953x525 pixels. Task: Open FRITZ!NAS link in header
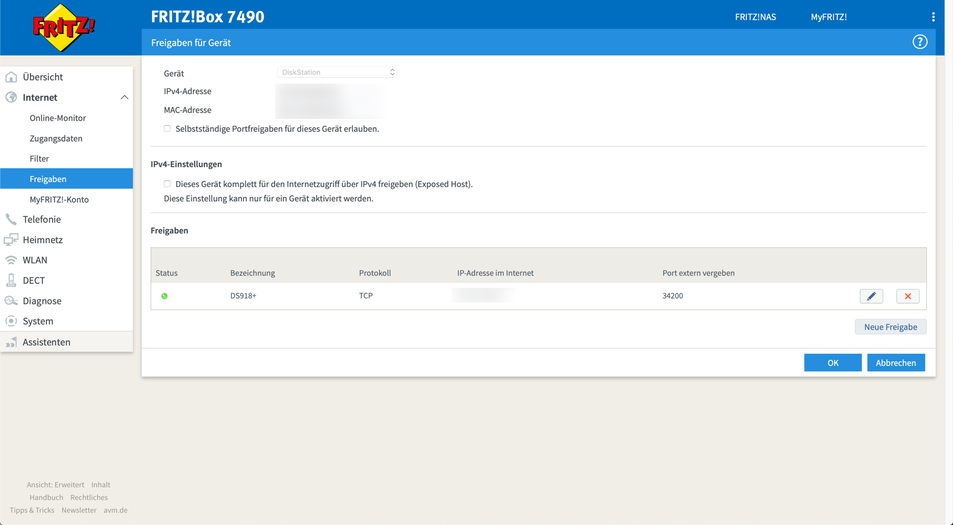[x=755, y=17]
